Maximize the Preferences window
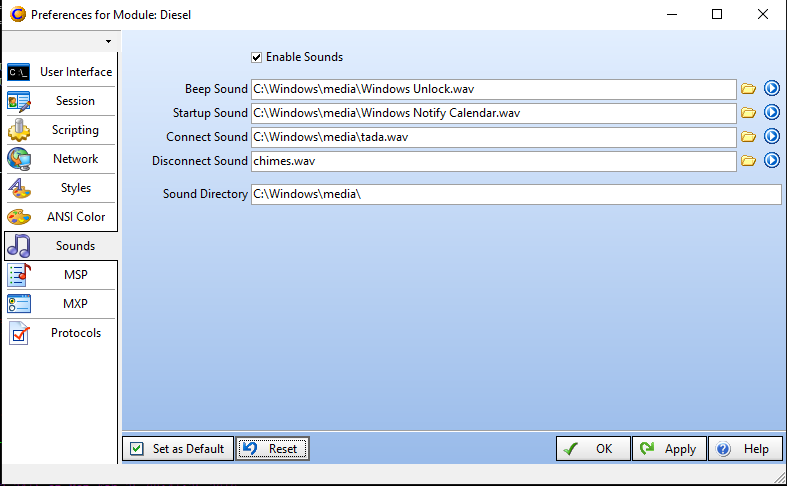Viewport: 787px width, 486px height. (717, 14)
